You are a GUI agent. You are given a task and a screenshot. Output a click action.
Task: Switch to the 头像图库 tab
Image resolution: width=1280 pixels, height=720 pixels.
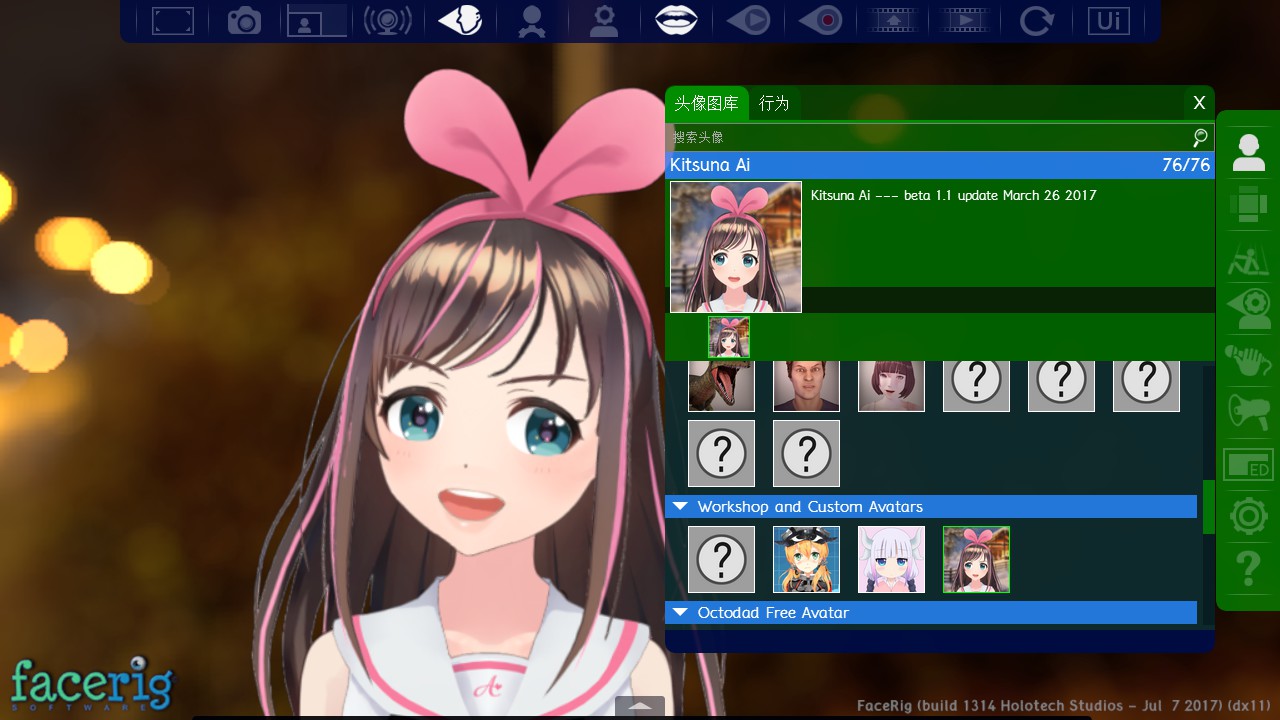click(707, 103)
